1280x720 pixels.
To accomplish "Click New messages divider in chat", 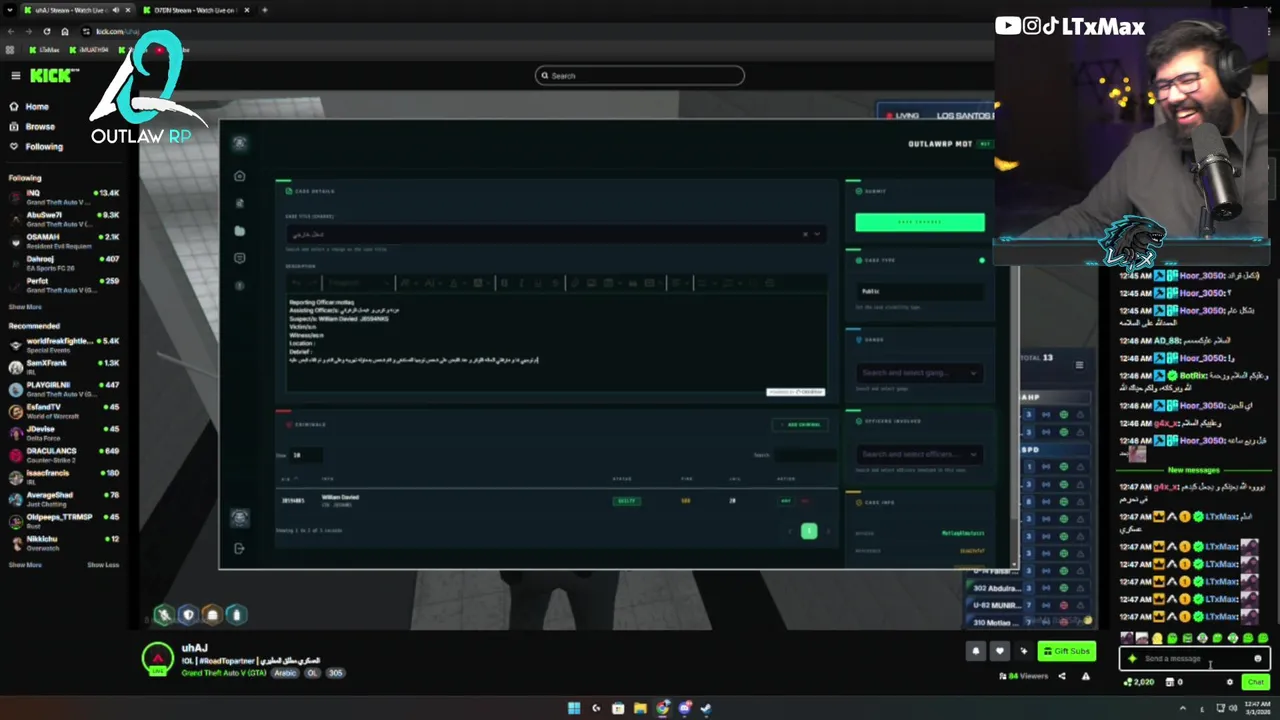I will 1193,470.
